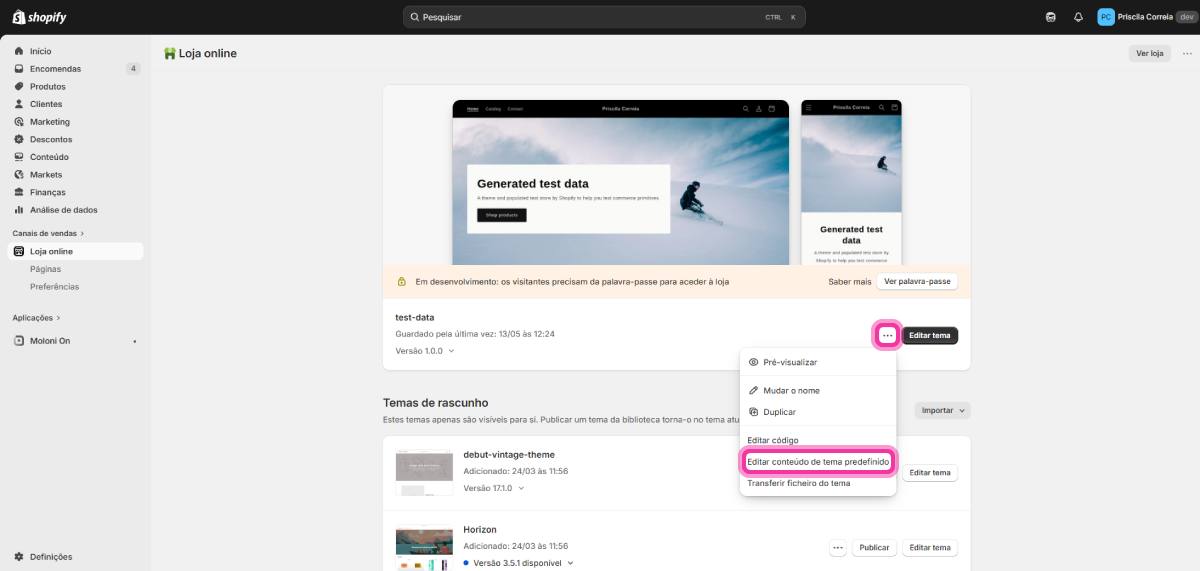
Task: Click the Loja online store icon
Action: tap(20, 251)
